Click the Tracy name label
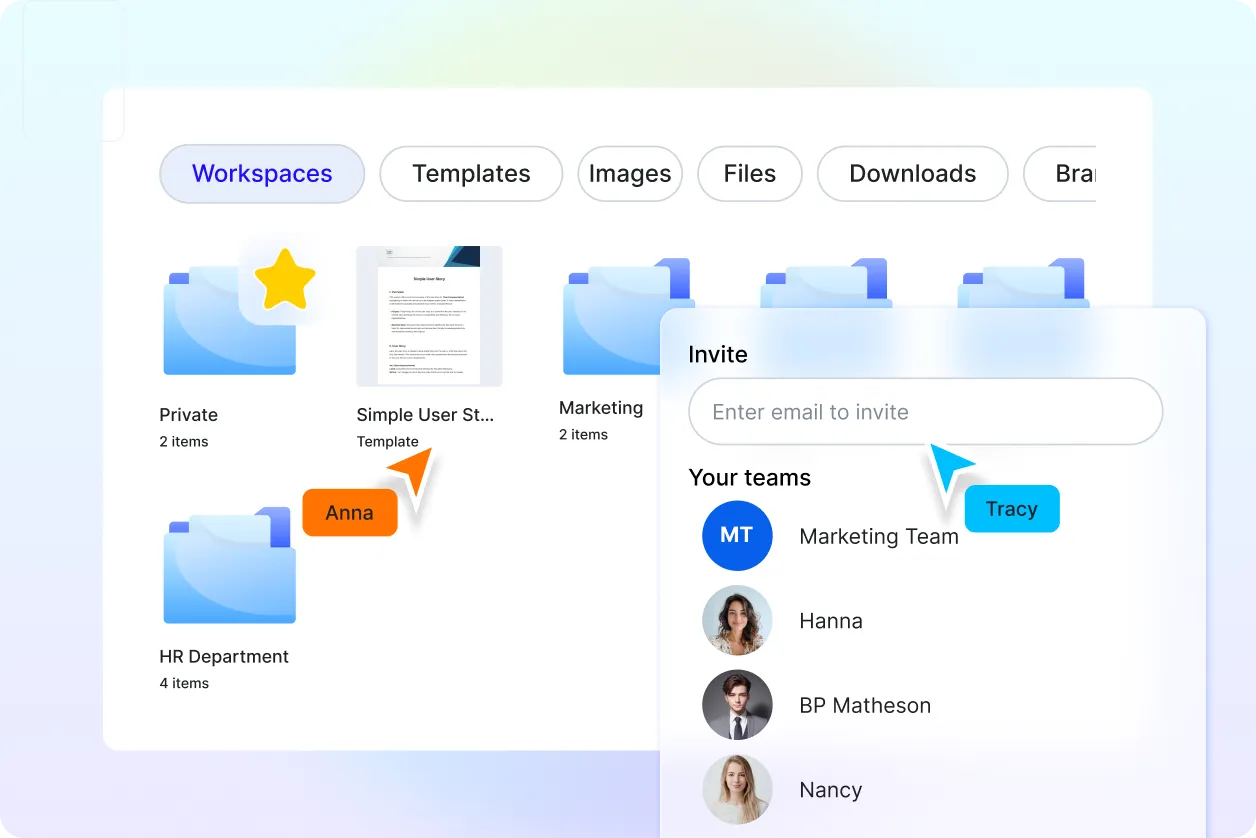Viewport: 1256px width, 838px height. (x=1011, y=509)
